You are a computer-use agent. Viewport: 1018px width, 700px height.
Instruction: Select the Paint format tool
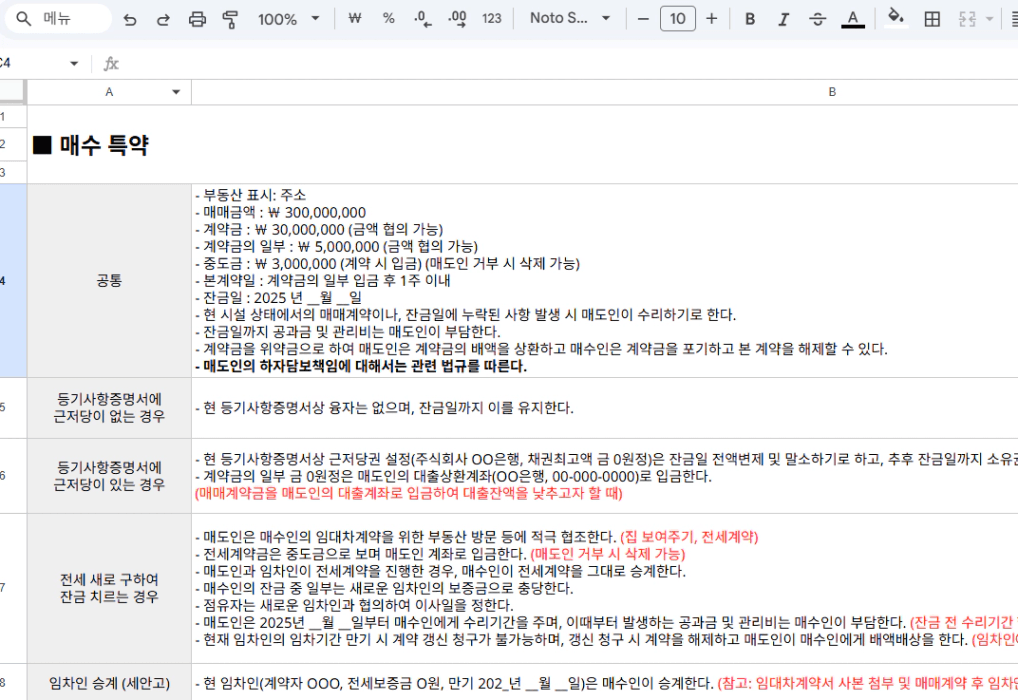(231, 19)
